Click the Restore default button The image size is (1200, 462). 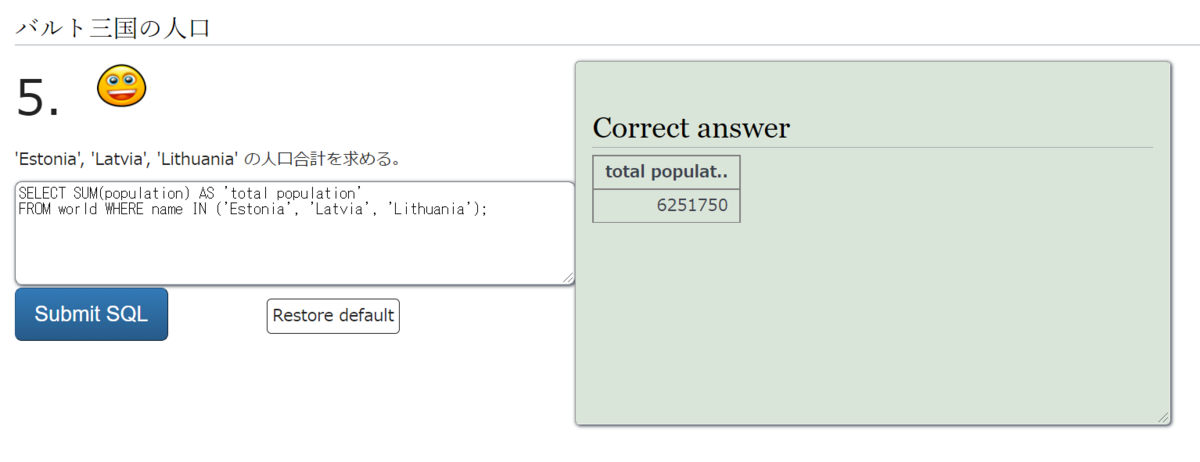333,316
